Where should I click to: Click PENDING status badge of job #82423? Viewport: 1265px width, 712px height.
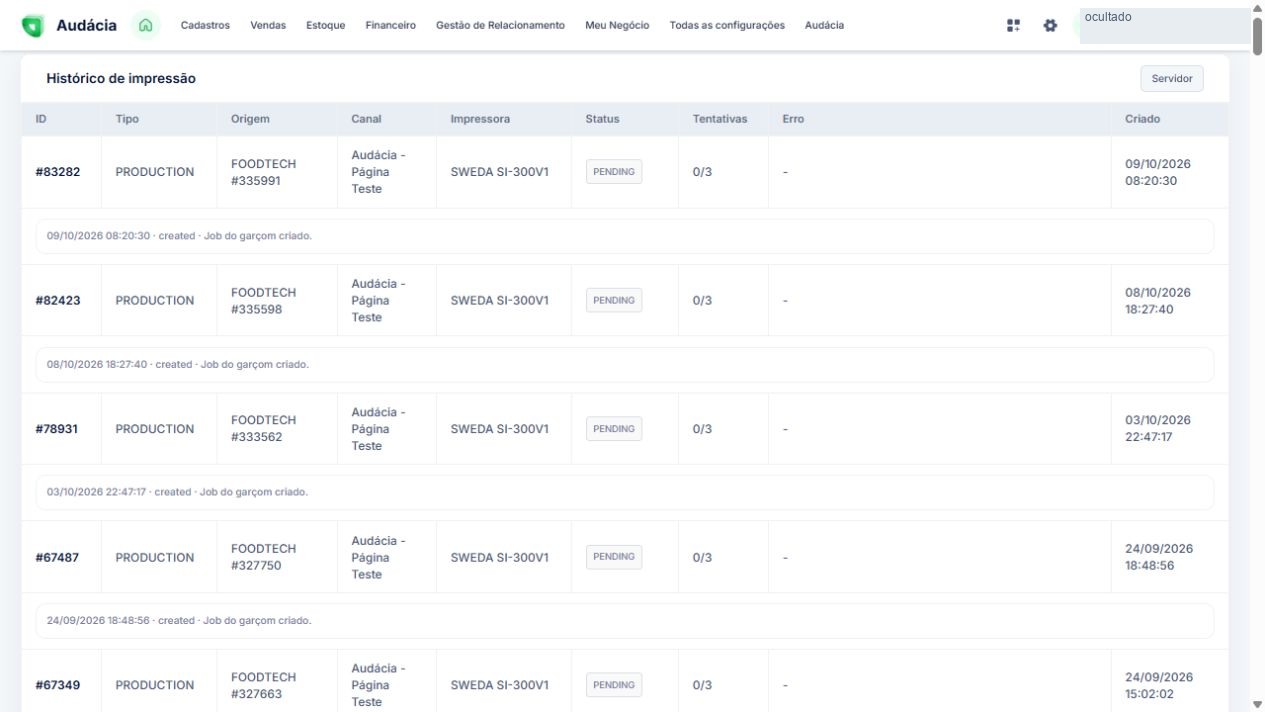(614, 300)
